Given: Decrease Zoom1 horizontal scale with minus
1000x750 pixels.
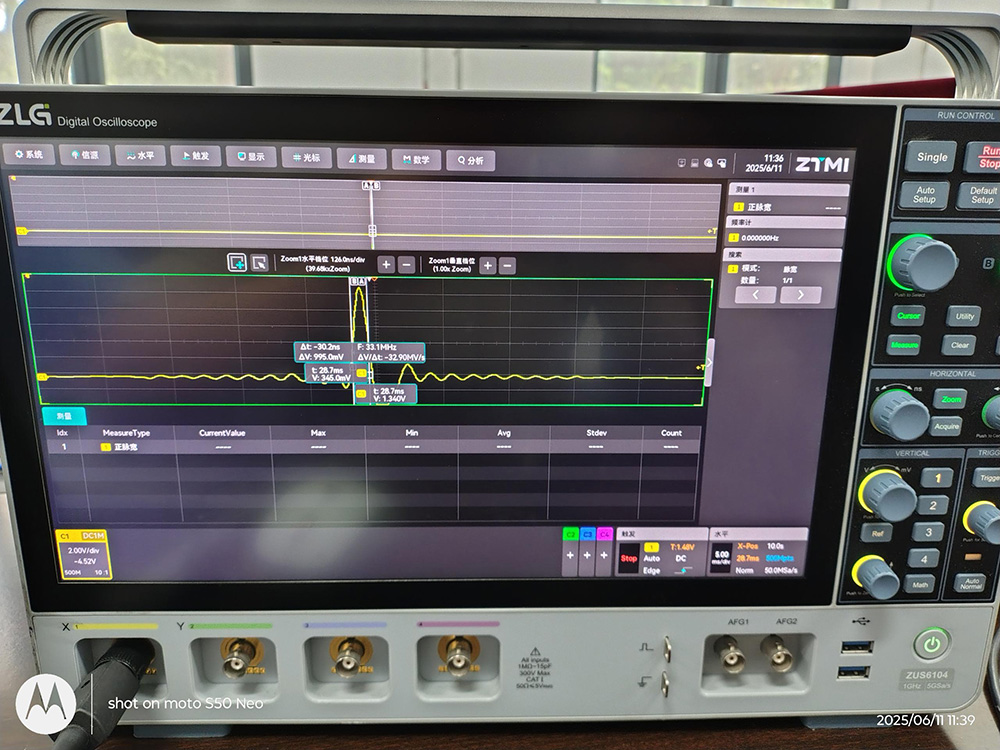Looking at the screenshot, I should [407, 265].
